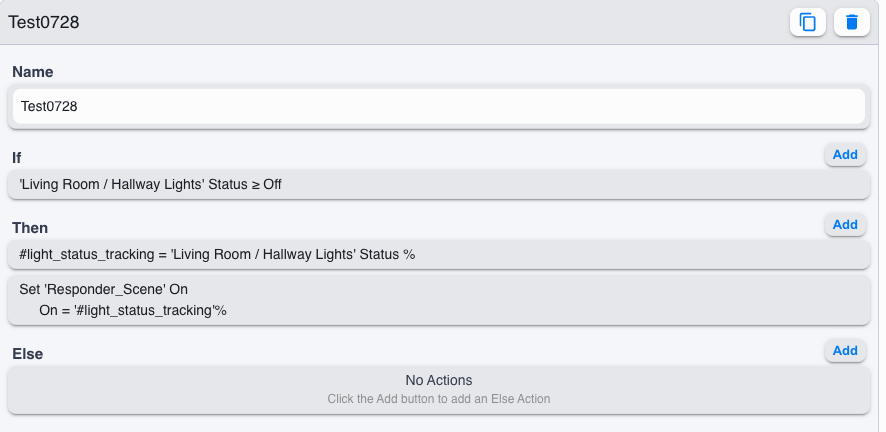Click the Name section label

(x=33, y=72)
